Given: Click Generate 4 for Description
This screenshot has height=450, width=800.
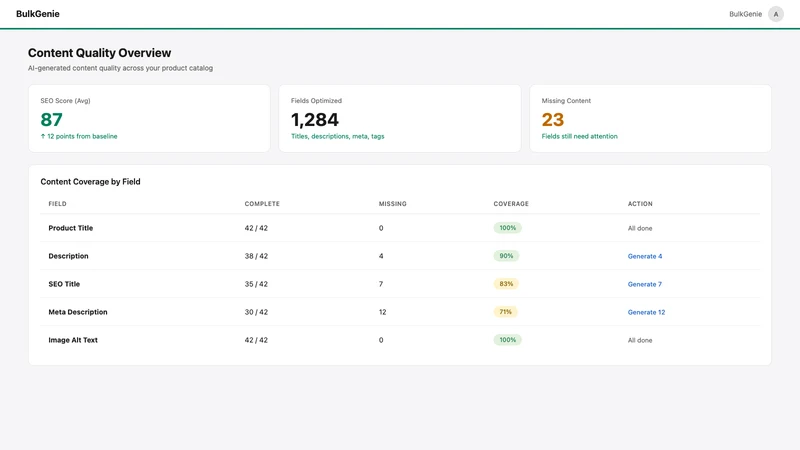Looking at the screenshot, I should 645,256.
